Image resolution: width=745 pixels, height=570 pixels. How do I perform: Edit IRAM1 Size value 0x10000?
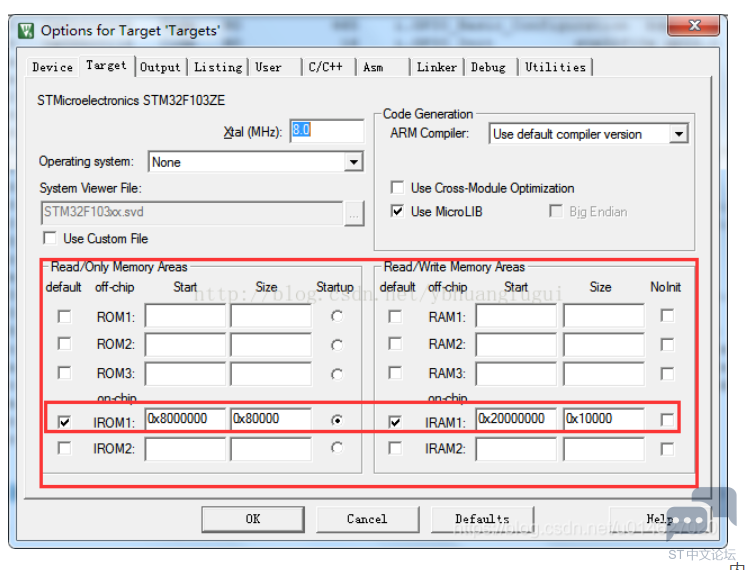(x=604, y=419)
